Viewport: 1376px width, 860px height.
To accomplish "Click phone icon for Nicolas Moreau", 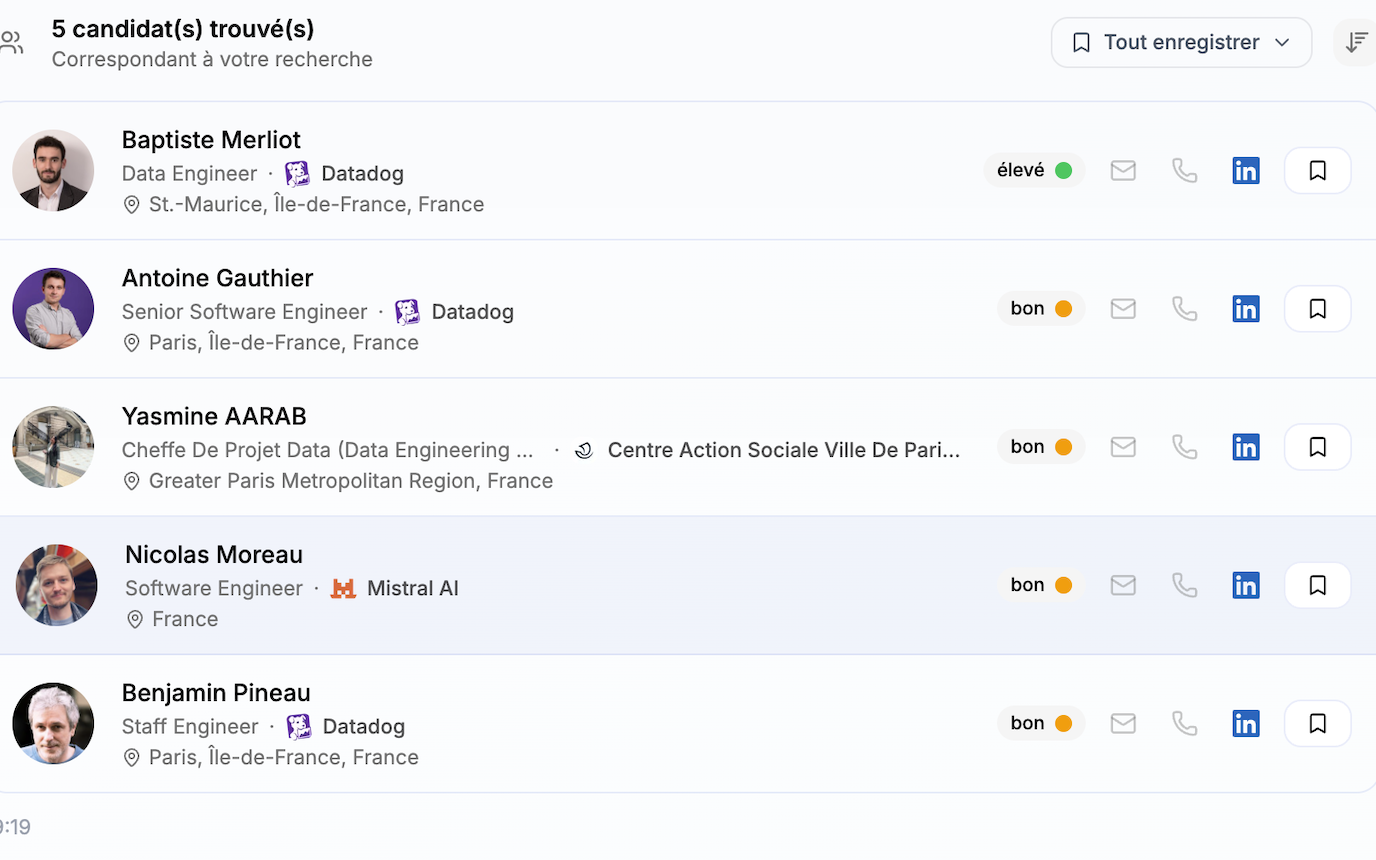I will pos(1184,585).
